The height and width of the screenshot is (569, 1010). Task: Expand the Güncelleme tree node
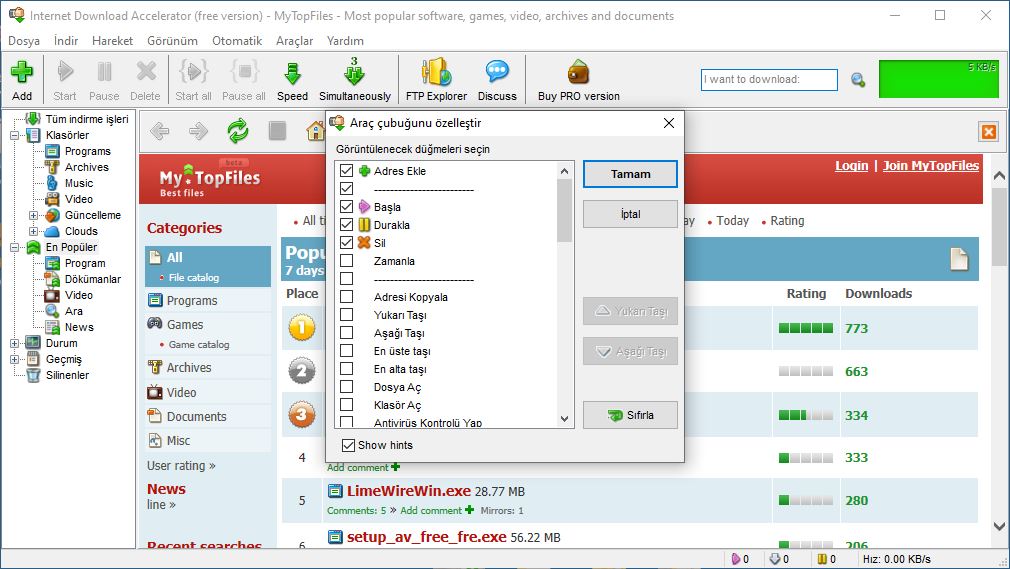click(33, 215)
